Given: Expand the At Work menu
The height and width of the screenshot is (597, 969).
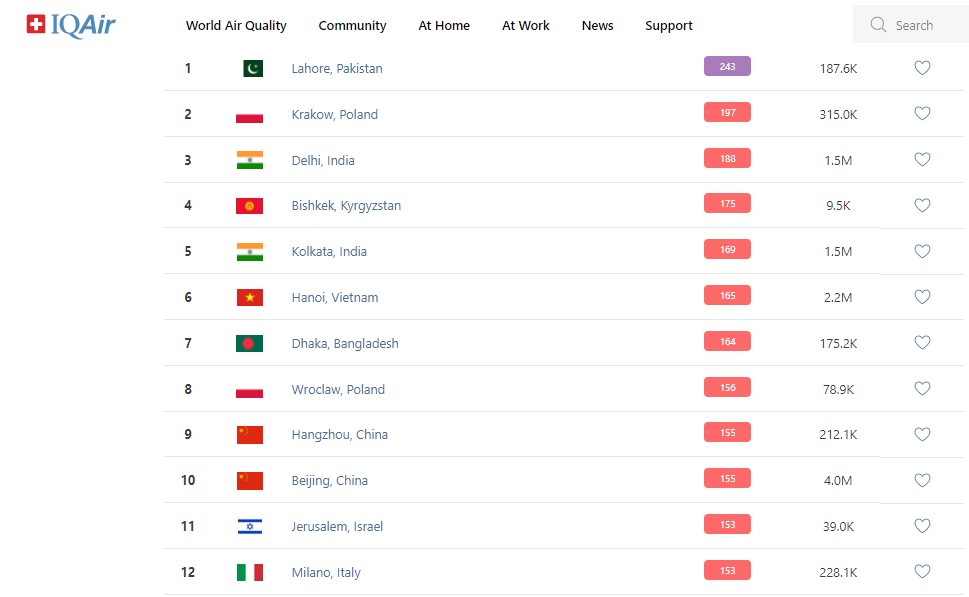Looking at the screenshot, I should click(x=526, y=26).
